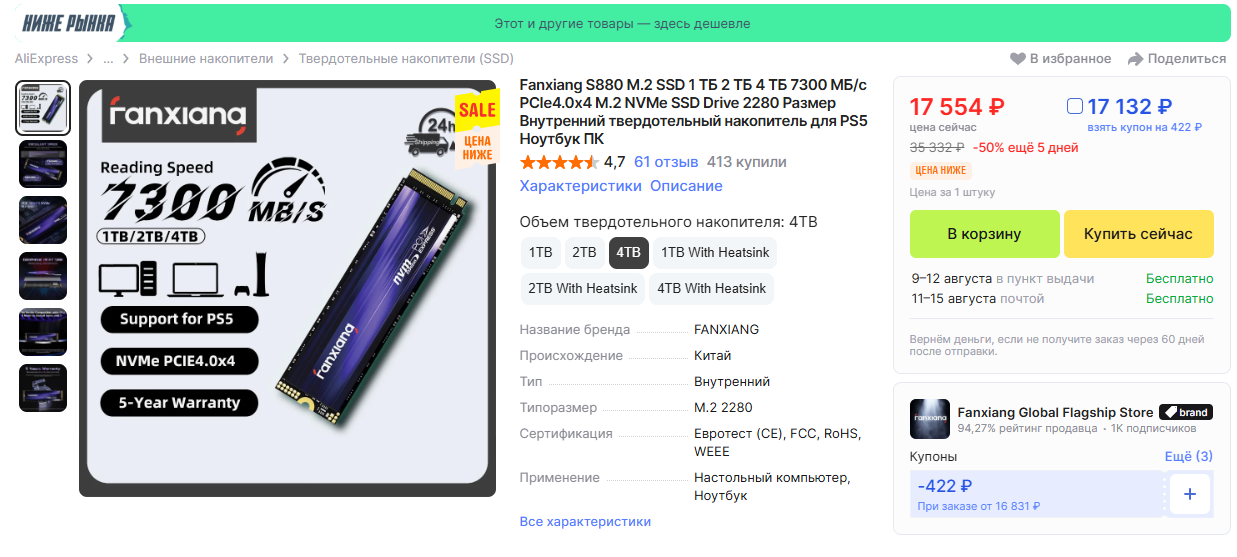
Task: Add the SSD to cart
Action: click(984, 234)
